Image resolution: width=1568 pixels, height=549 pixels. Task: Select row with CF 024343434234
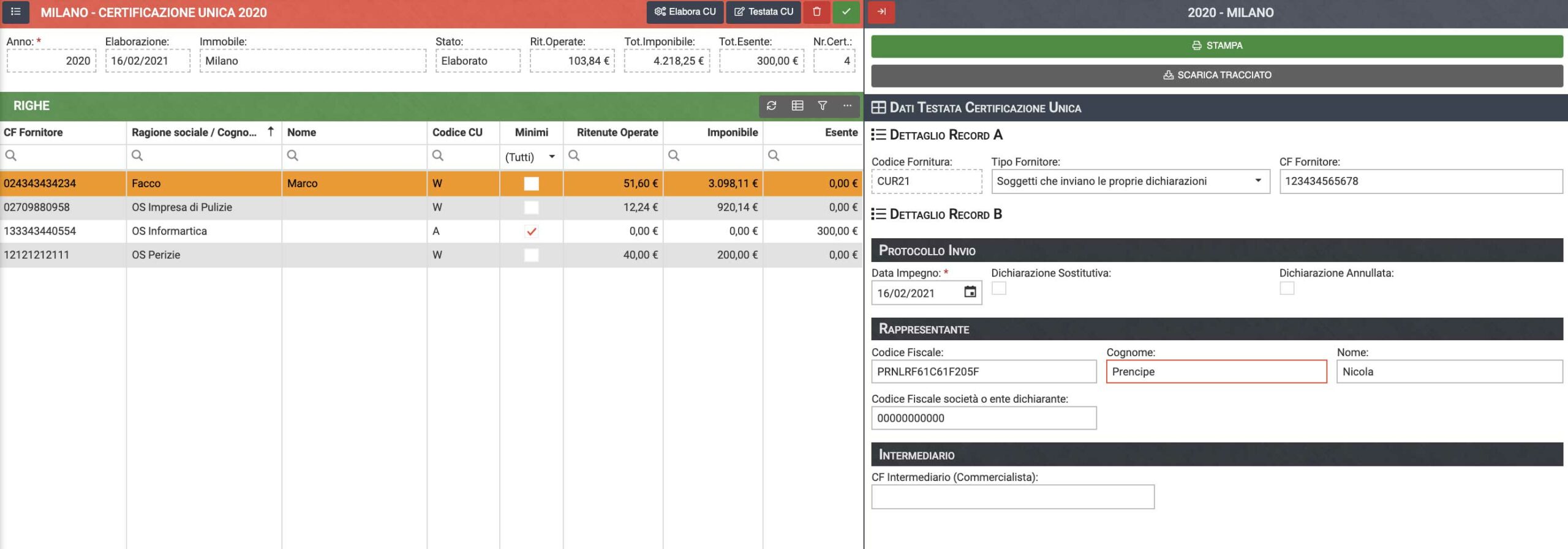431,184
